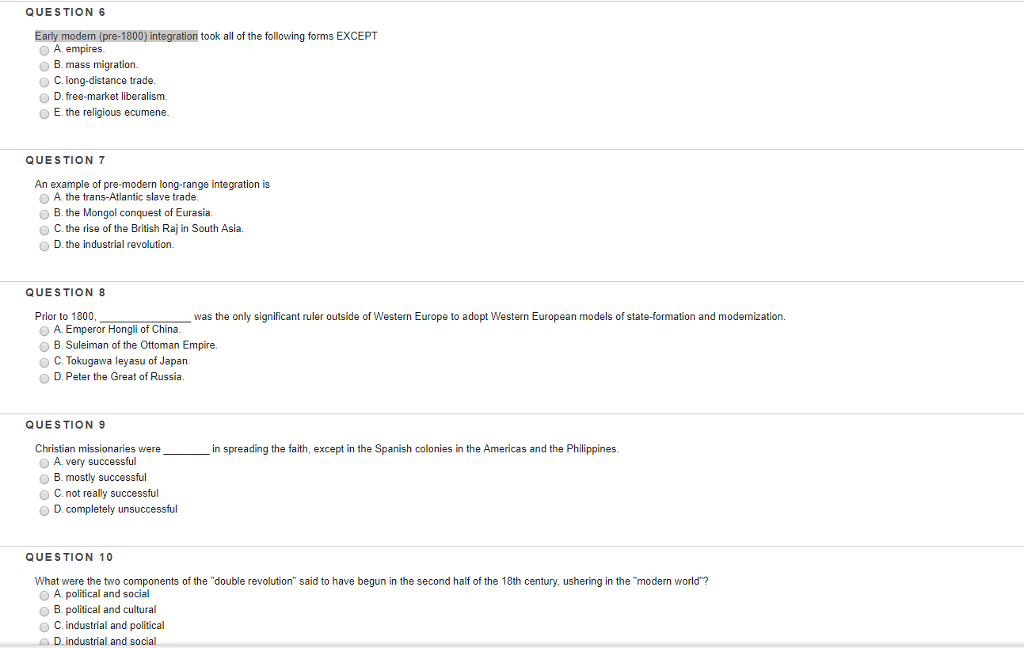The width and height of the screenshot is (1024, 648).
Task: Choose B. mass migration radio button
Action: (x=44, y=67)
